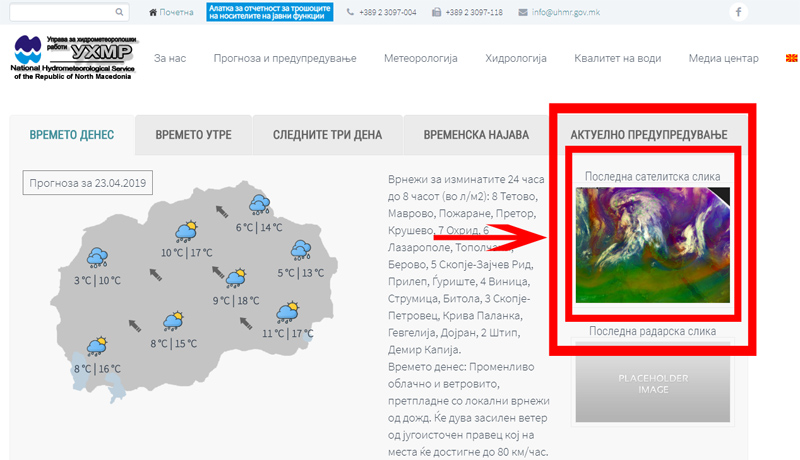Switch to СЛЕДНИТЕ ТРИ ДЕНА tab
Screen dimensions: 800x460
click(327, 135)
